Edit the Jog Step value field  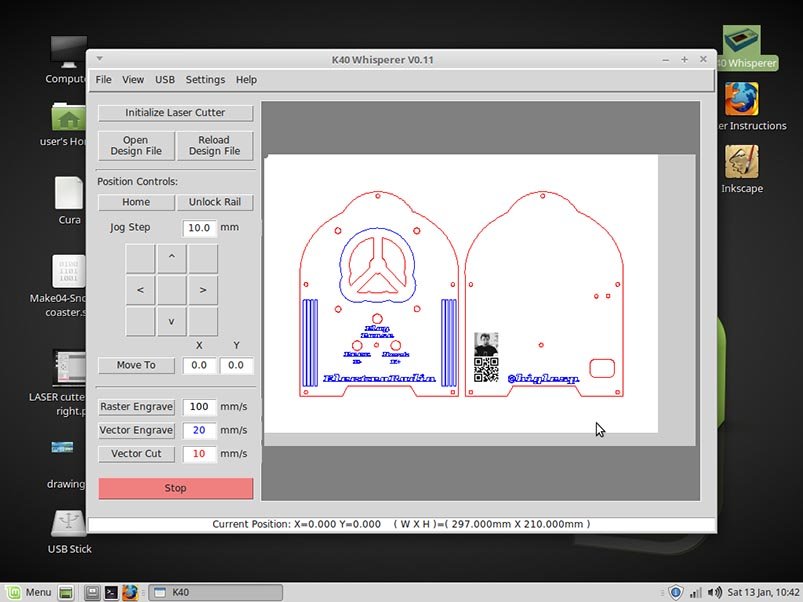coord(196,227)
